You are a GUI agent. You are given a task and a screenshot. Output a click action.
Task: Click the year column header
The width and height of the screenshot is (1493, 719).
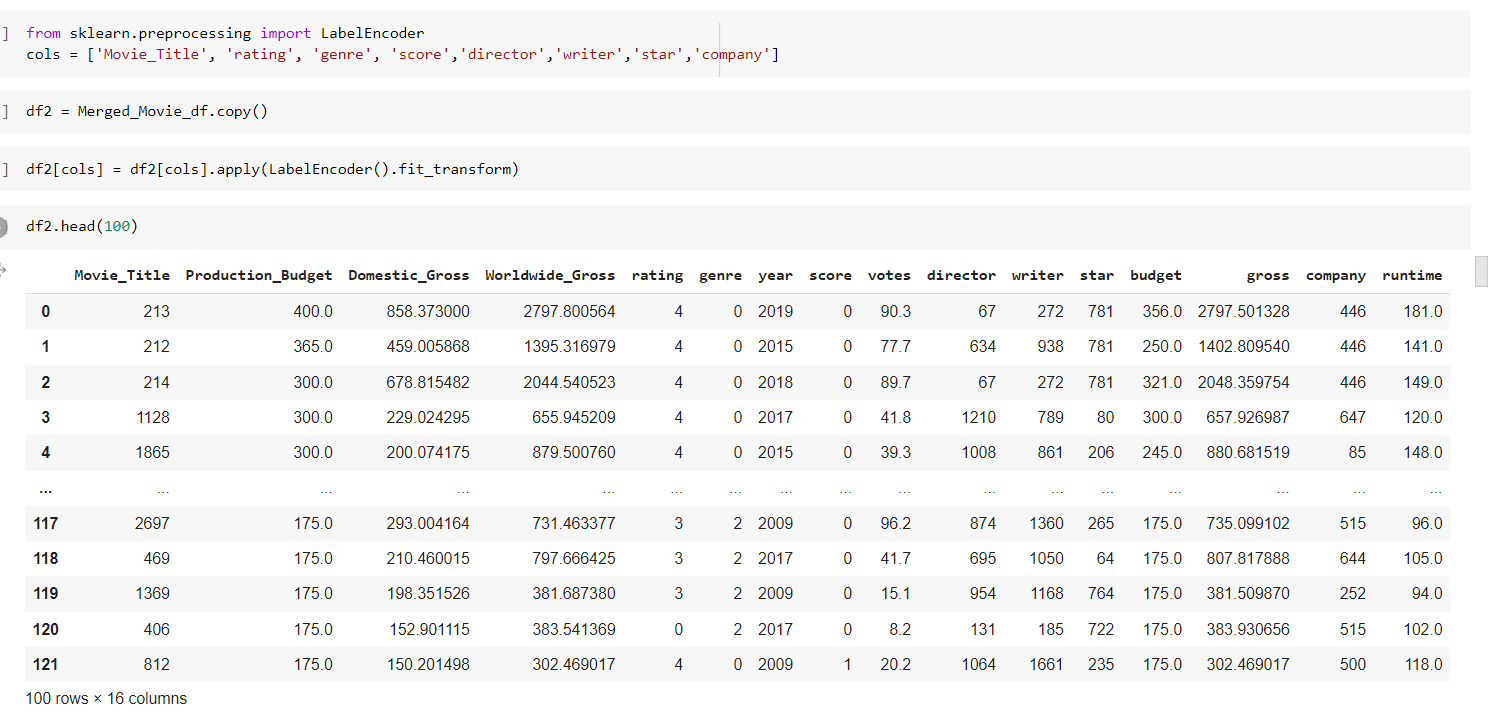[775, 275]
